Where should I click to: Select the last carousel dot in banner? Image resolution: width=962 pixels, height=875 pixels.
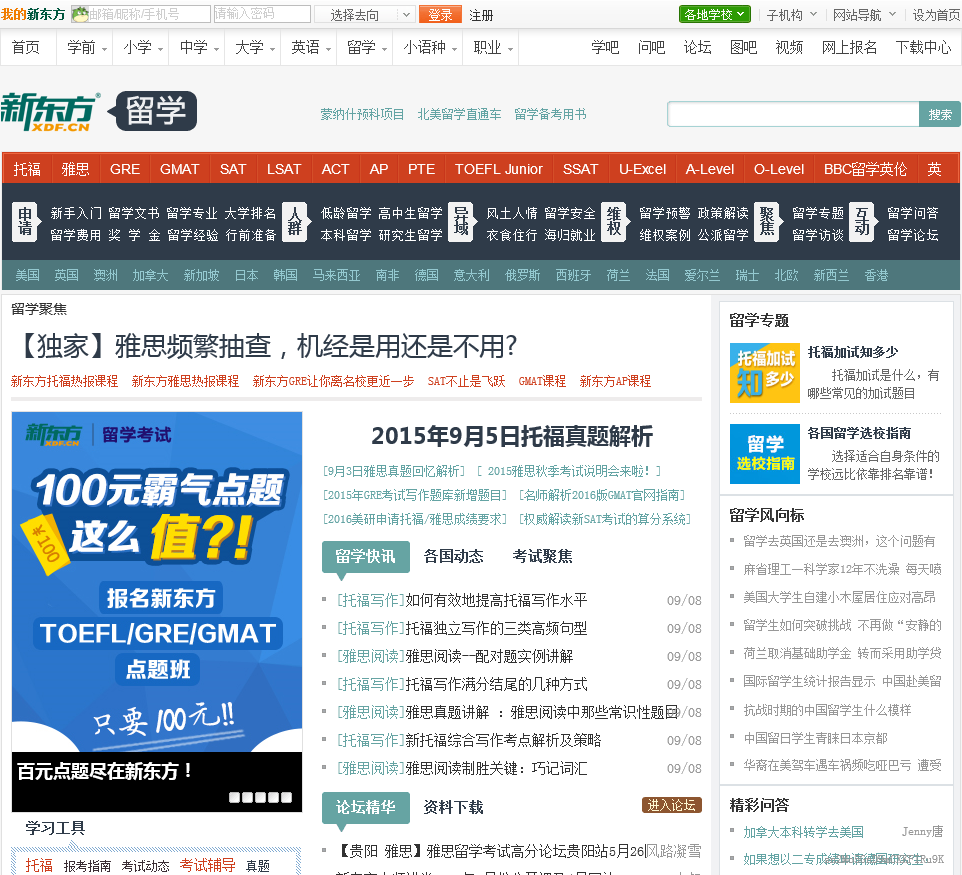pyautogui.click(x=287, y=797)
